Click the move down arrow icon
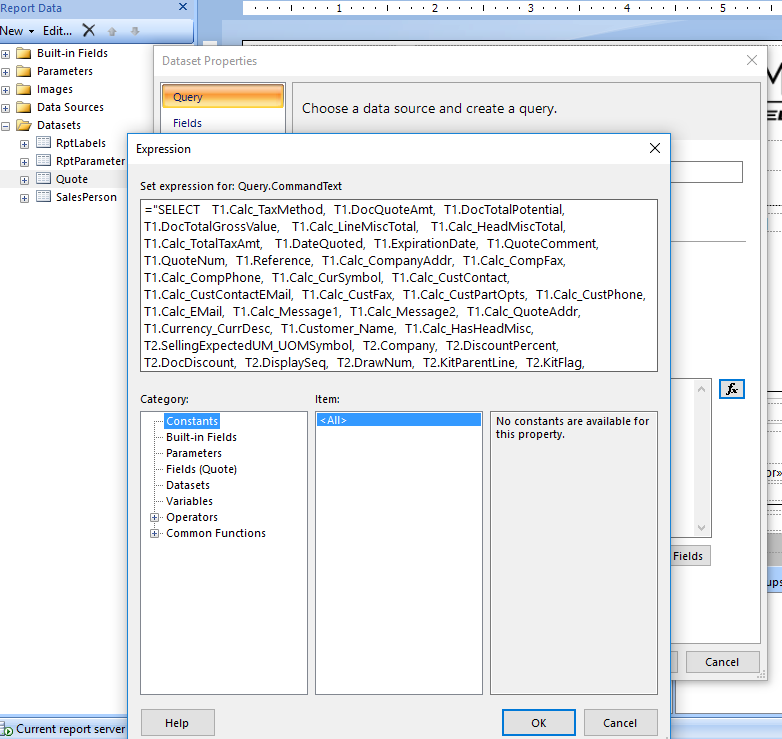 pos(135,31)
